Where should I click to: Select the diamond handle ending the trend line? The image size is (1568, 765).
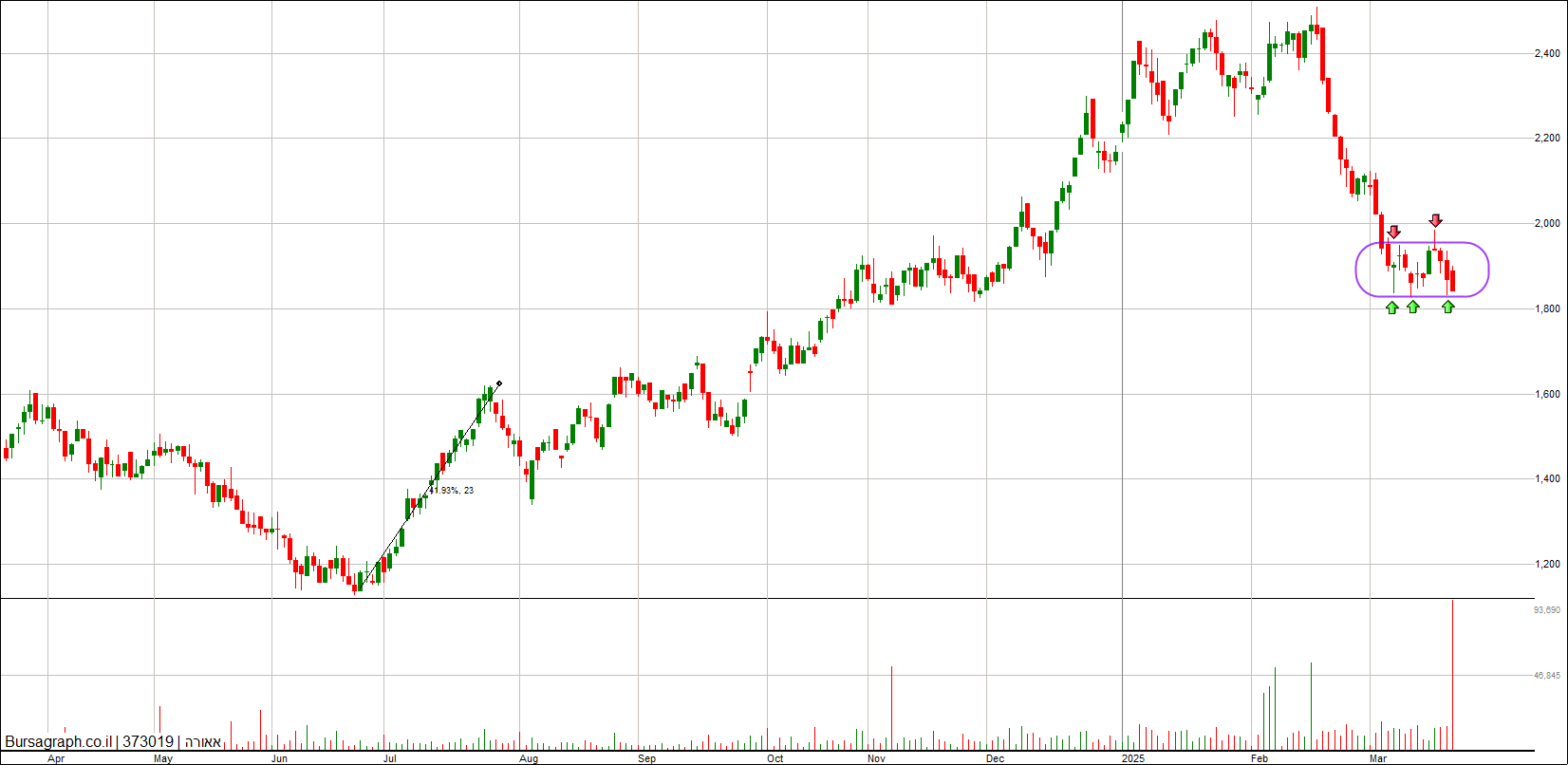click(x=499, y=383)
